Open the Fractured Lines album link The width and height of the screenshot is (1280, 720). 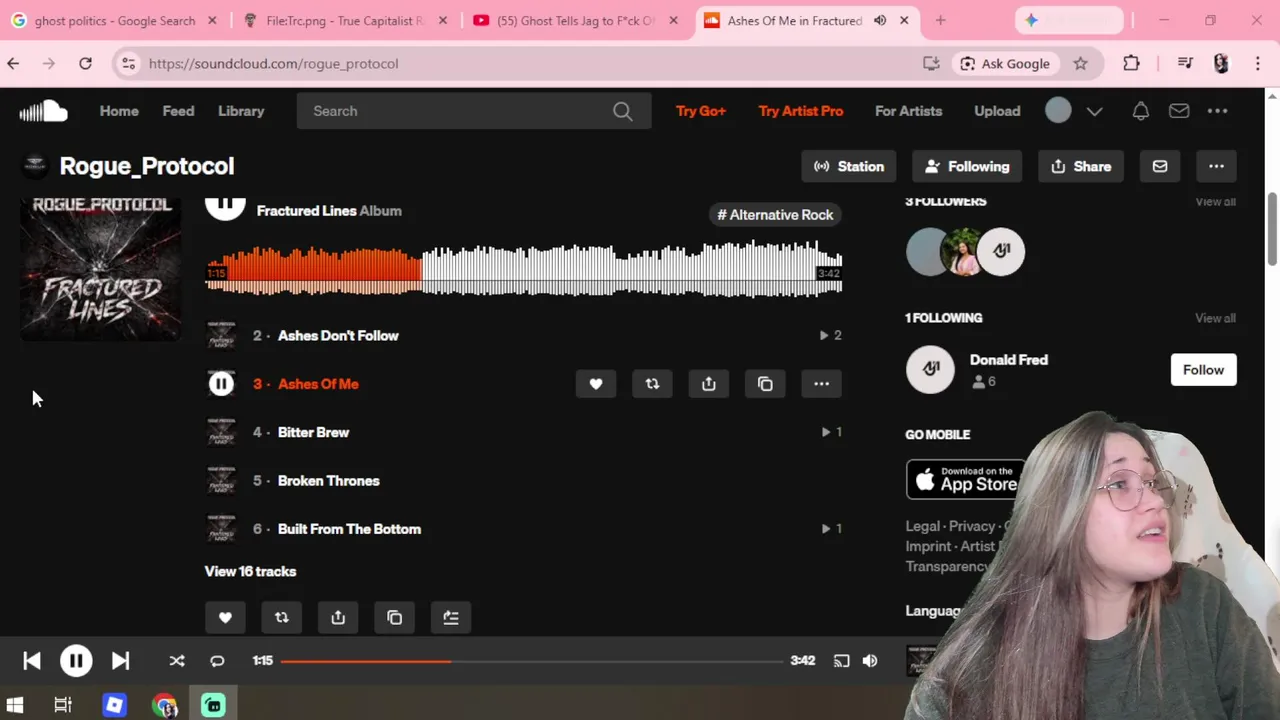(x=307, y=211)
